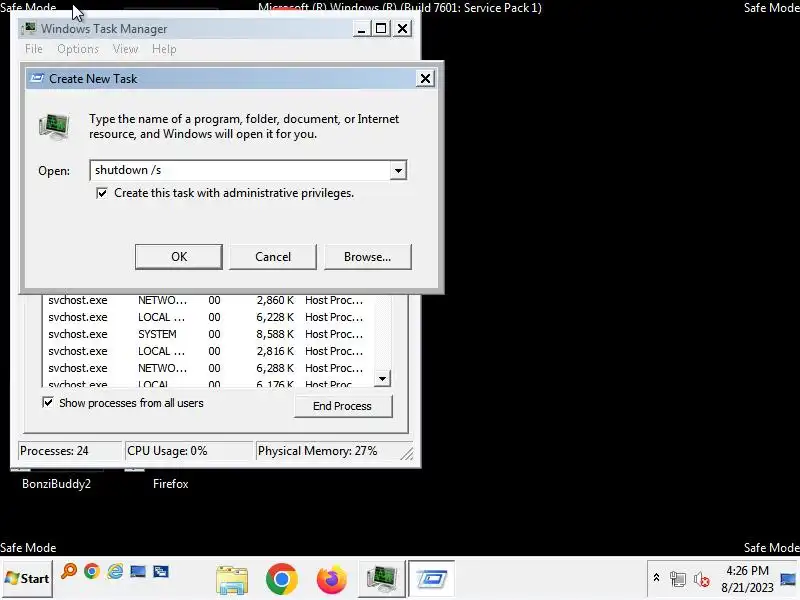Click the 8,588 K memory cell
The image size is (800, 600).
pyautogui.click(x=275, y=334)
